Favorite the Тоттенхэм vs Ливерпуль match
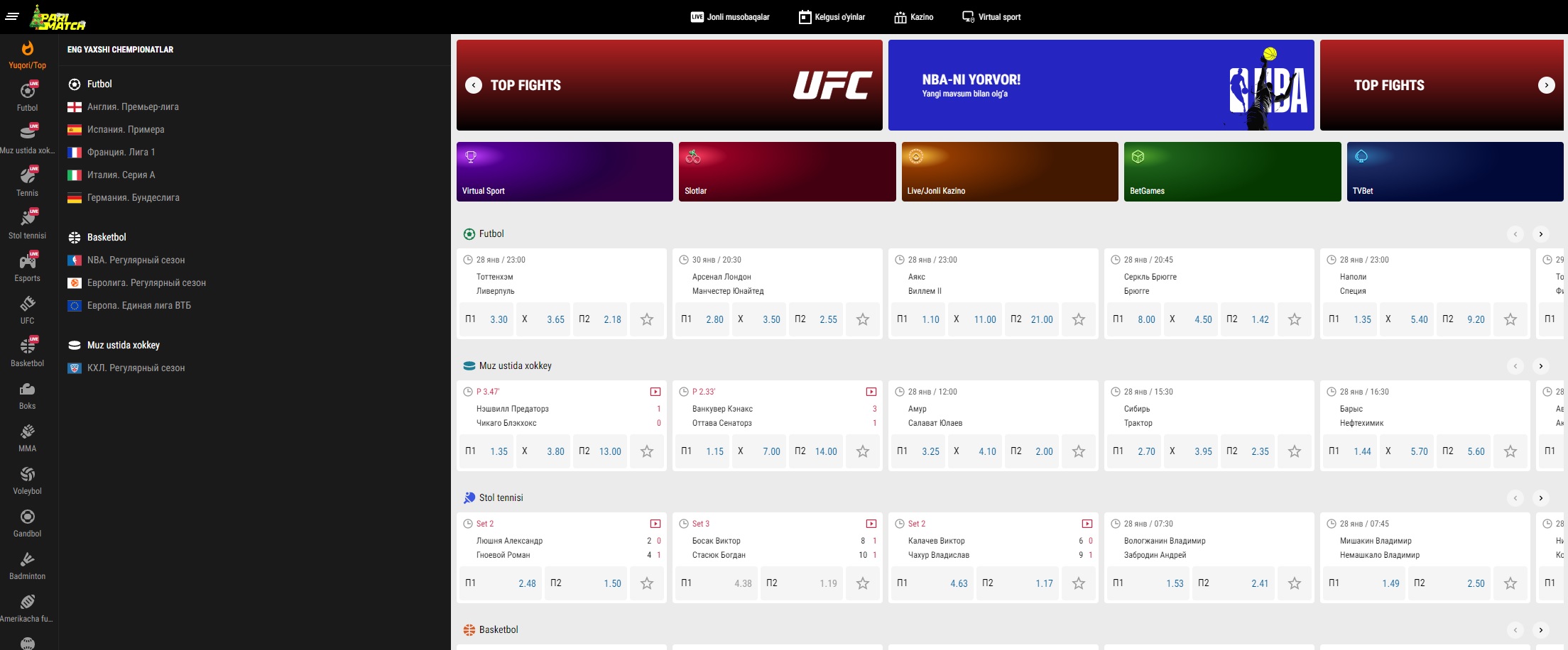This screenshot has width=1568, height=650. pyautogui.click(x=647, y=319)
